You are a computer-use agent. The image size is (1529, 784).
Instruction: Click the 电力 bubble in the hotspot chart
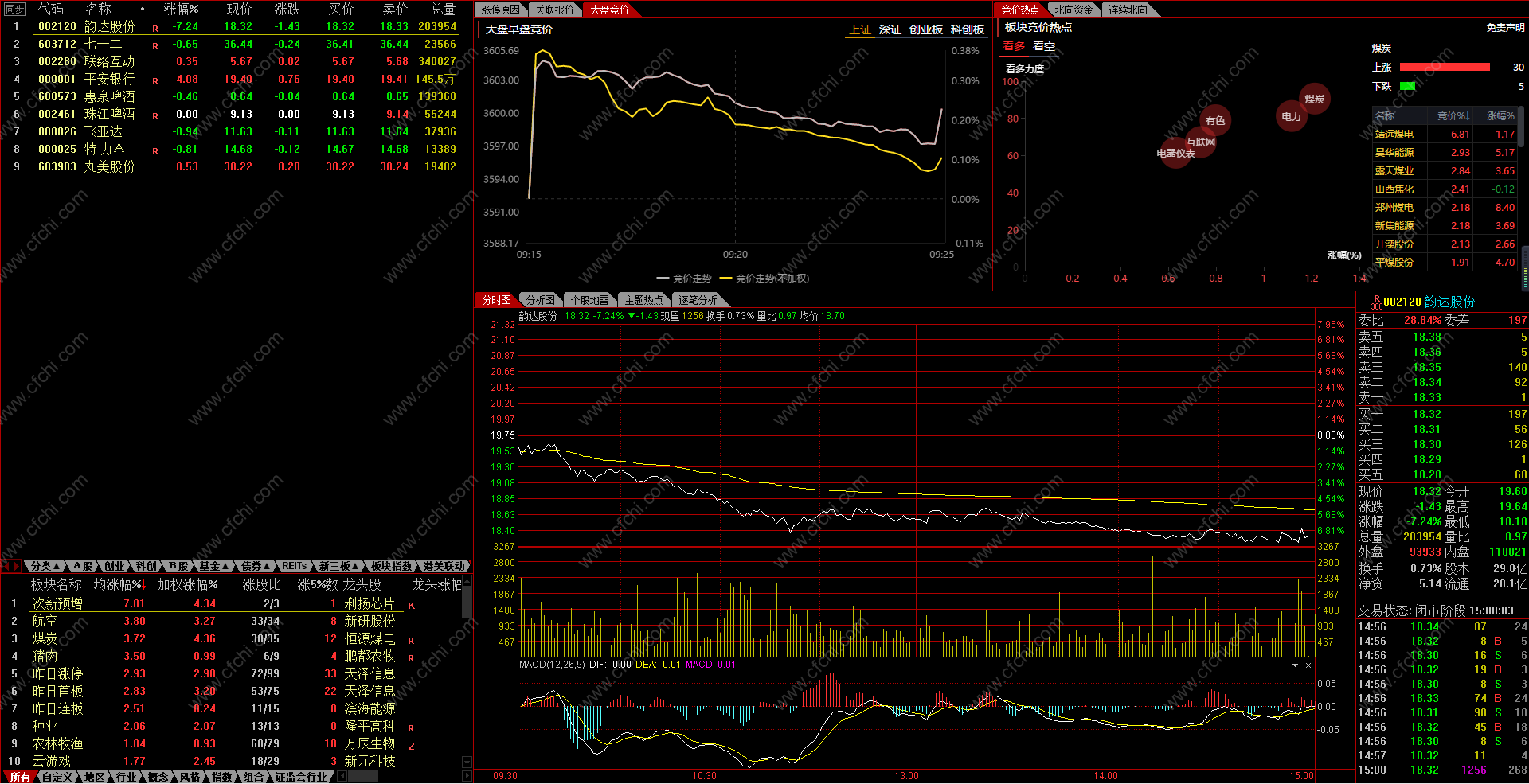[x=1291, y=117]
